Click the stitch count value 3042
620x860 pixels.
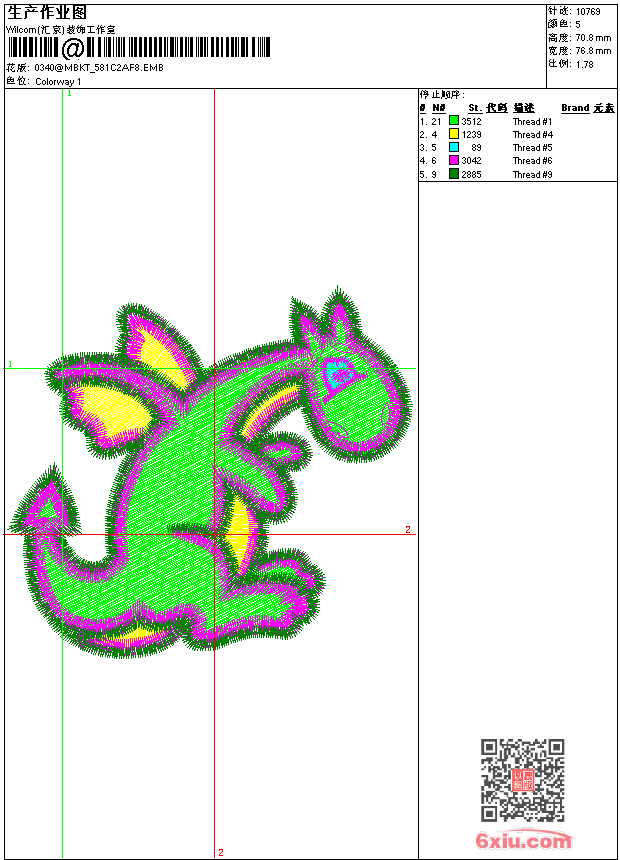471,161
